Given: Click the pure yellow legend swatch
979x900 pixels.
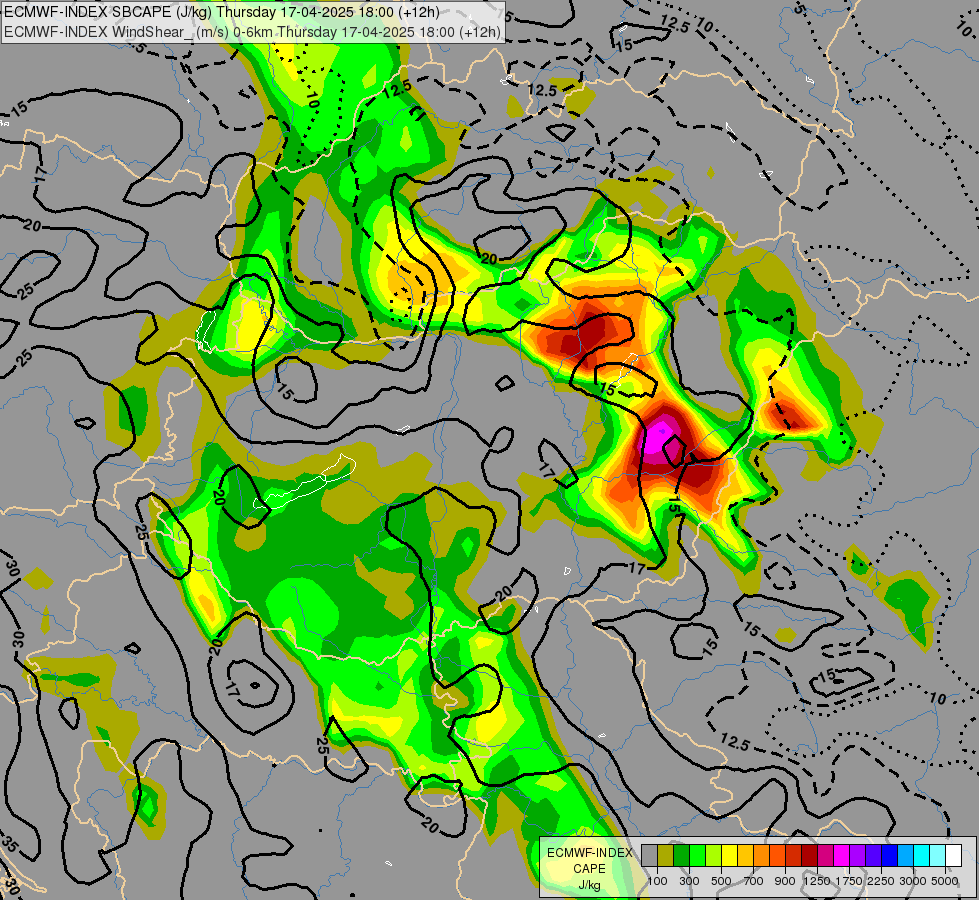Looking at the screenshot, I should point(729,855).
